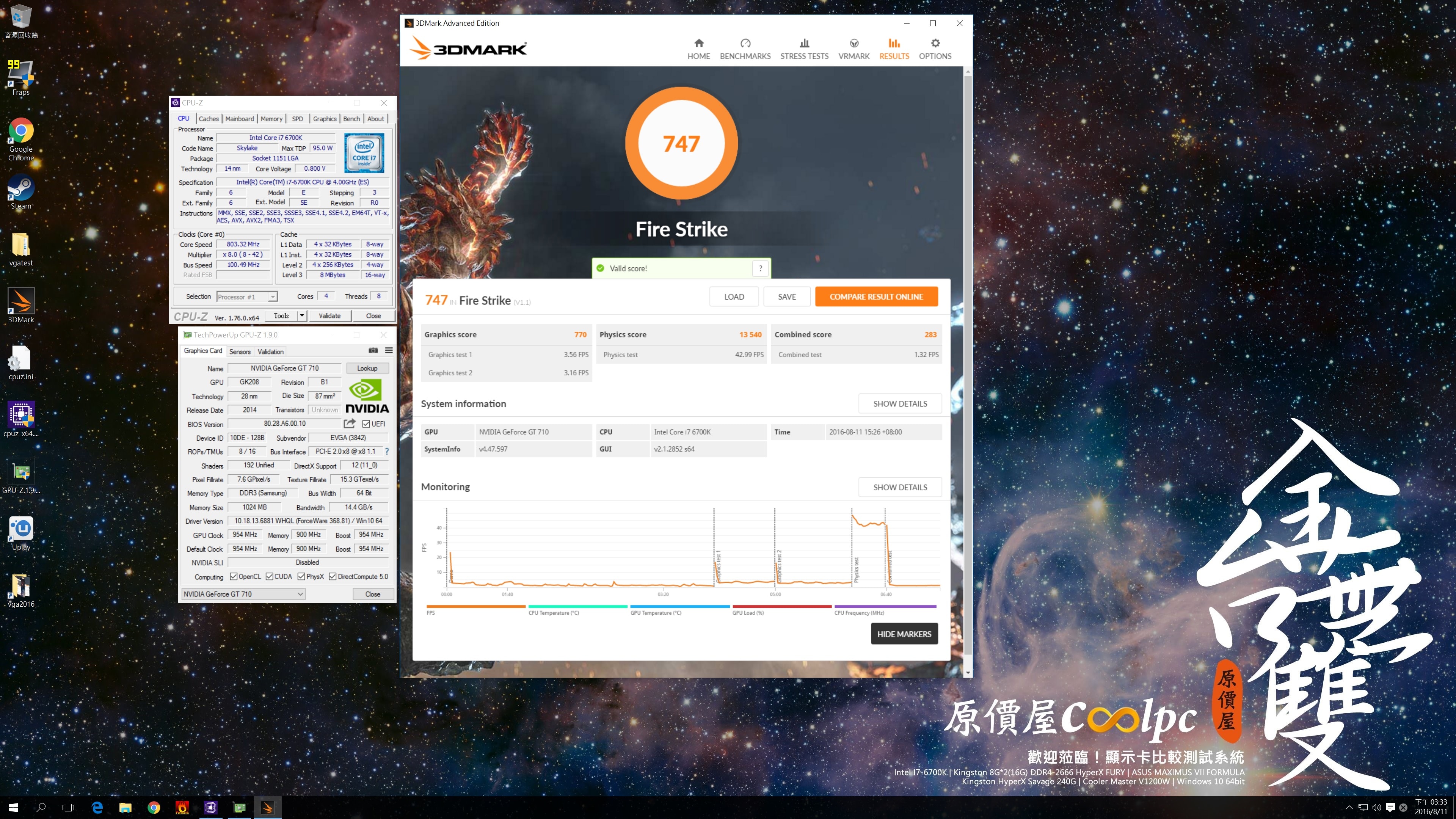
Task: Click CPU-Z Validate button
Action: point(329,316)
